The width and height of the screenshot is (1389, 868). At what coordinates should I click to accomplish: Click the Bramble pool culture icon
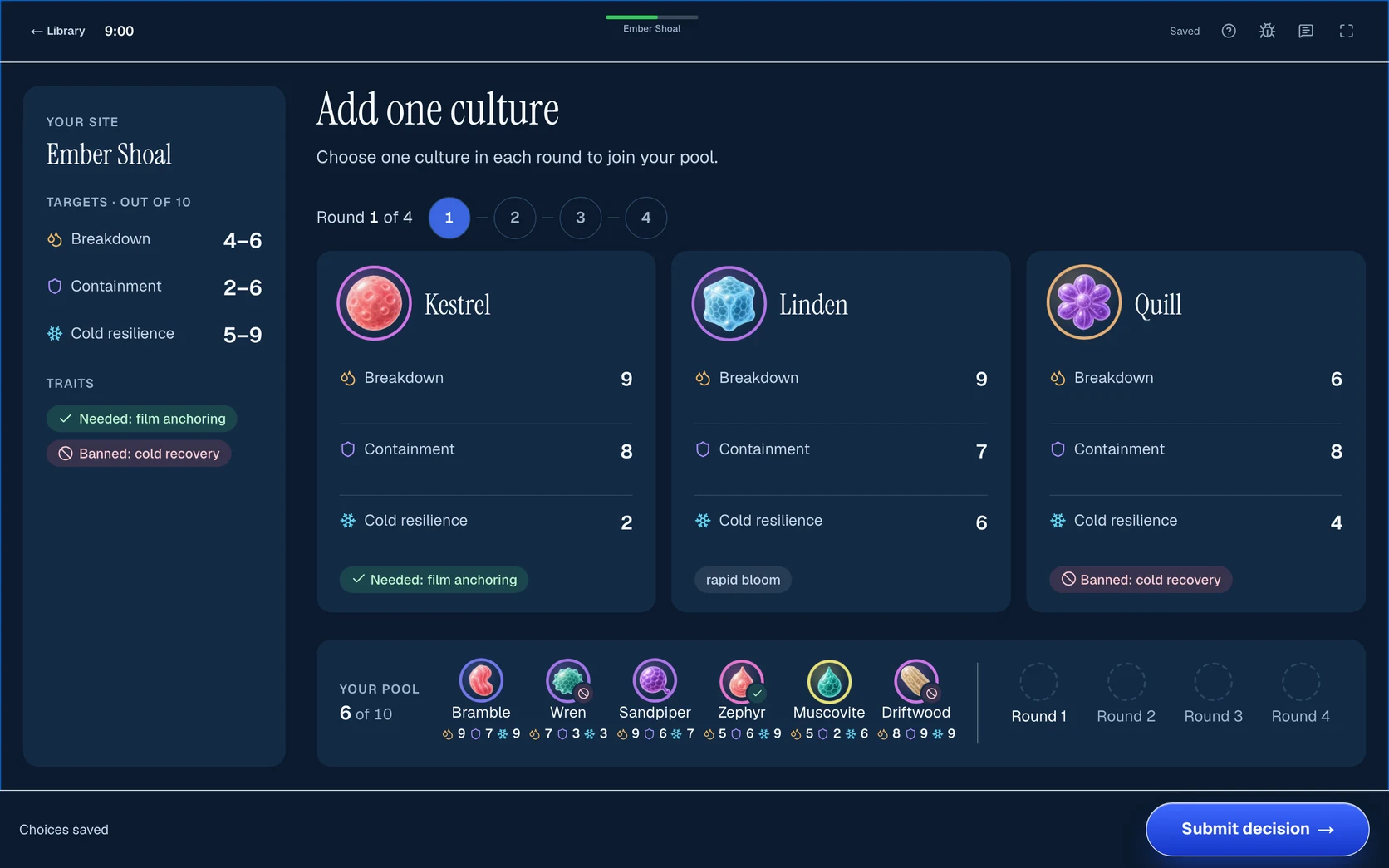tap(481, 681)
